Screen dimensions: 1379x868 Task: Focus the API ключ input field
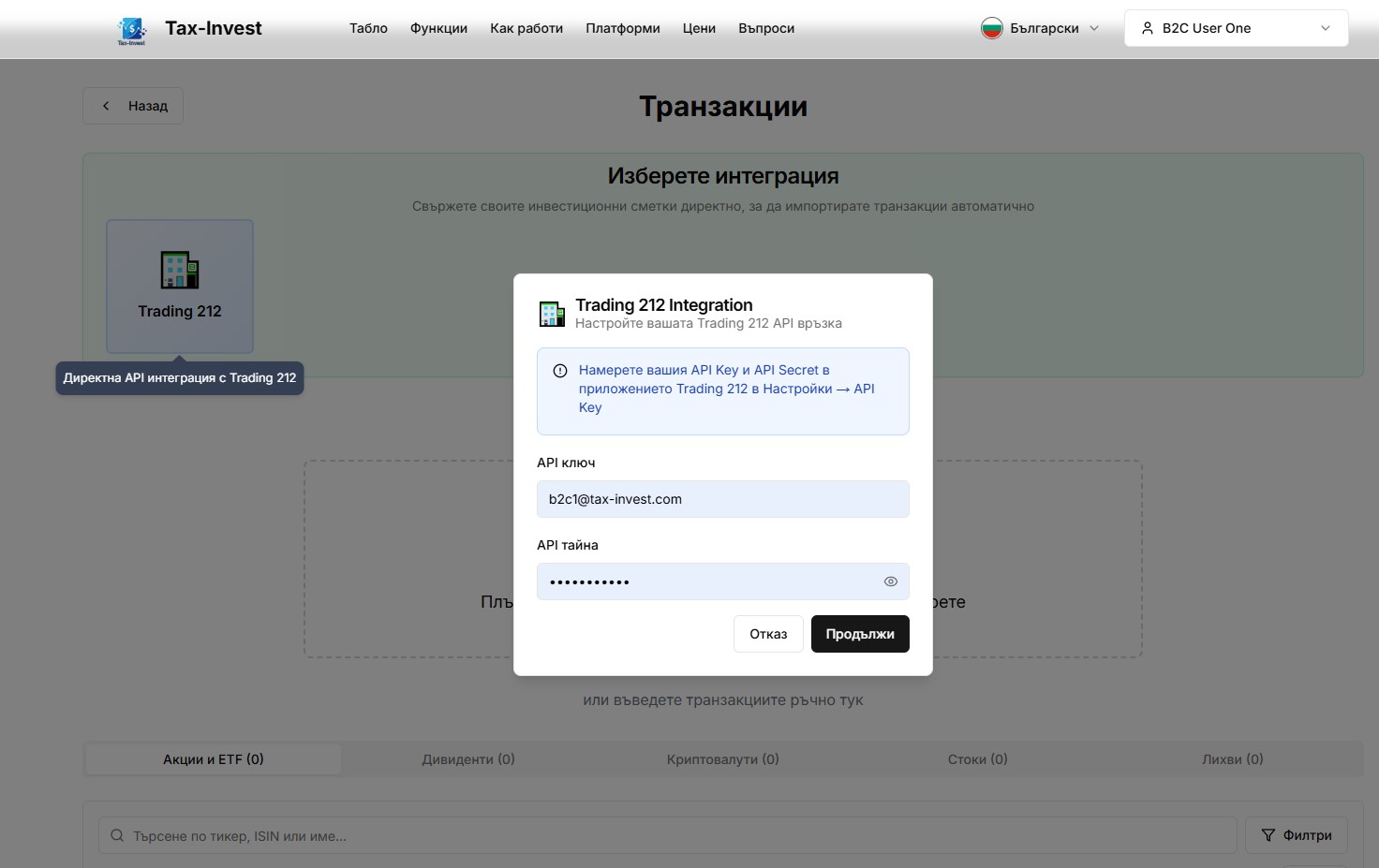click(722, 499)
